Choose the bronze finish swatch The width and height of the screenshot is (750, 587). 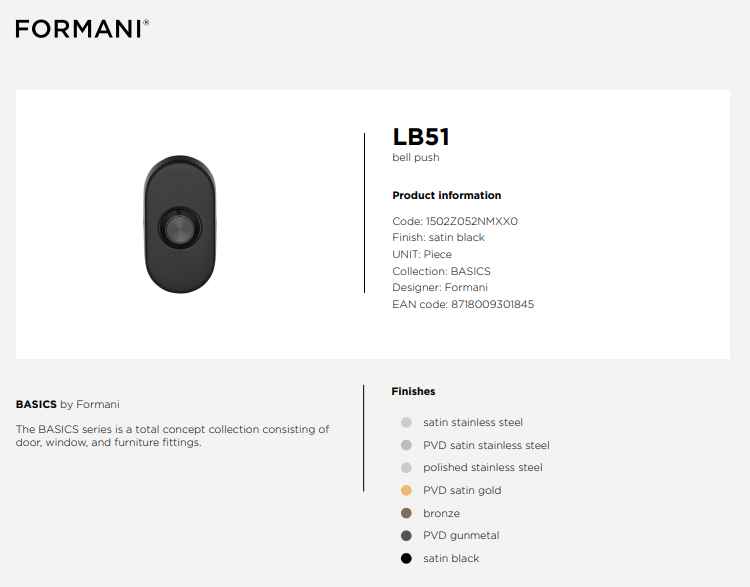(x=406, y=513)
